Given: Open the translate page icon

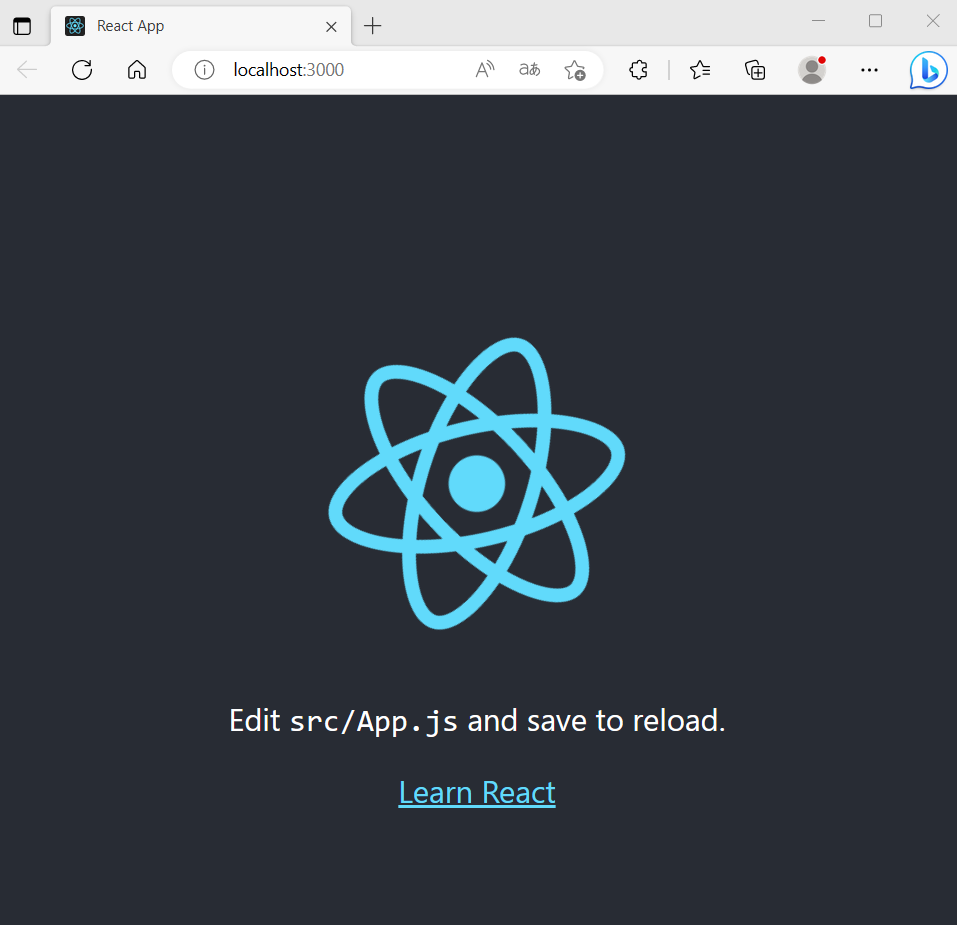Looking at the screenshot, I should coord(529,70).
